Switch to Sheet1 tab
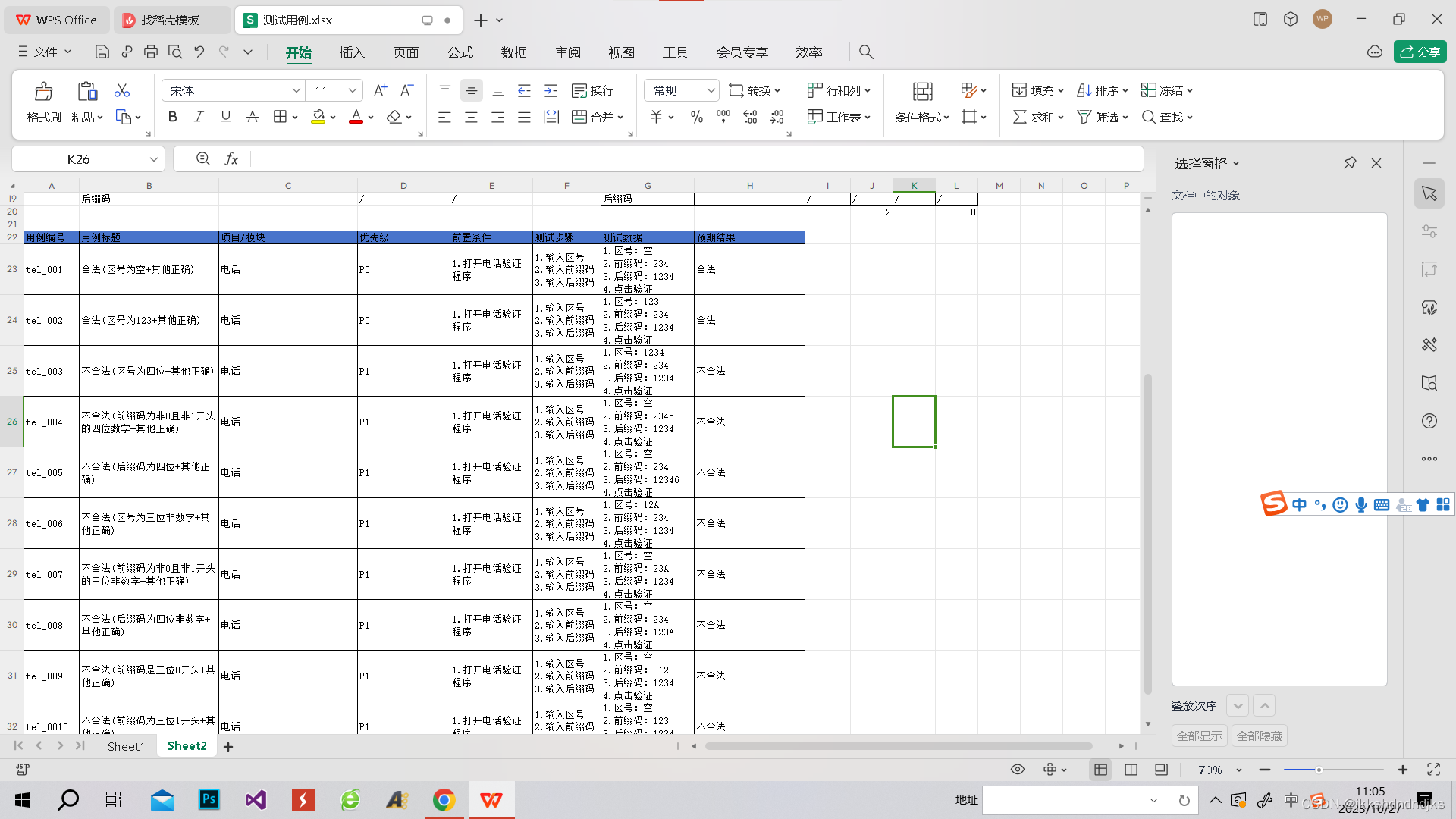The width and height of the screenshot is (1456, 819). click(x=126, y=746)
